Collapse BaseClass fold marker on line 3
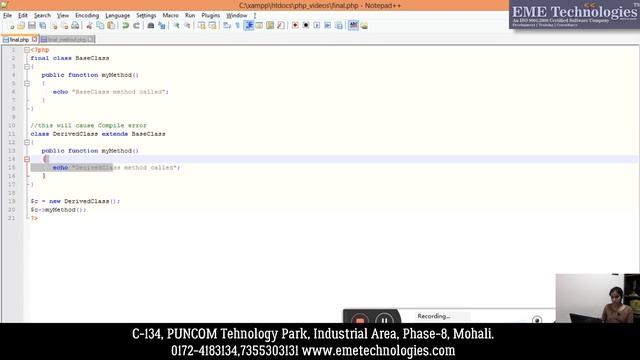This screenshot has height=360, width=640. tap(27, 67)
